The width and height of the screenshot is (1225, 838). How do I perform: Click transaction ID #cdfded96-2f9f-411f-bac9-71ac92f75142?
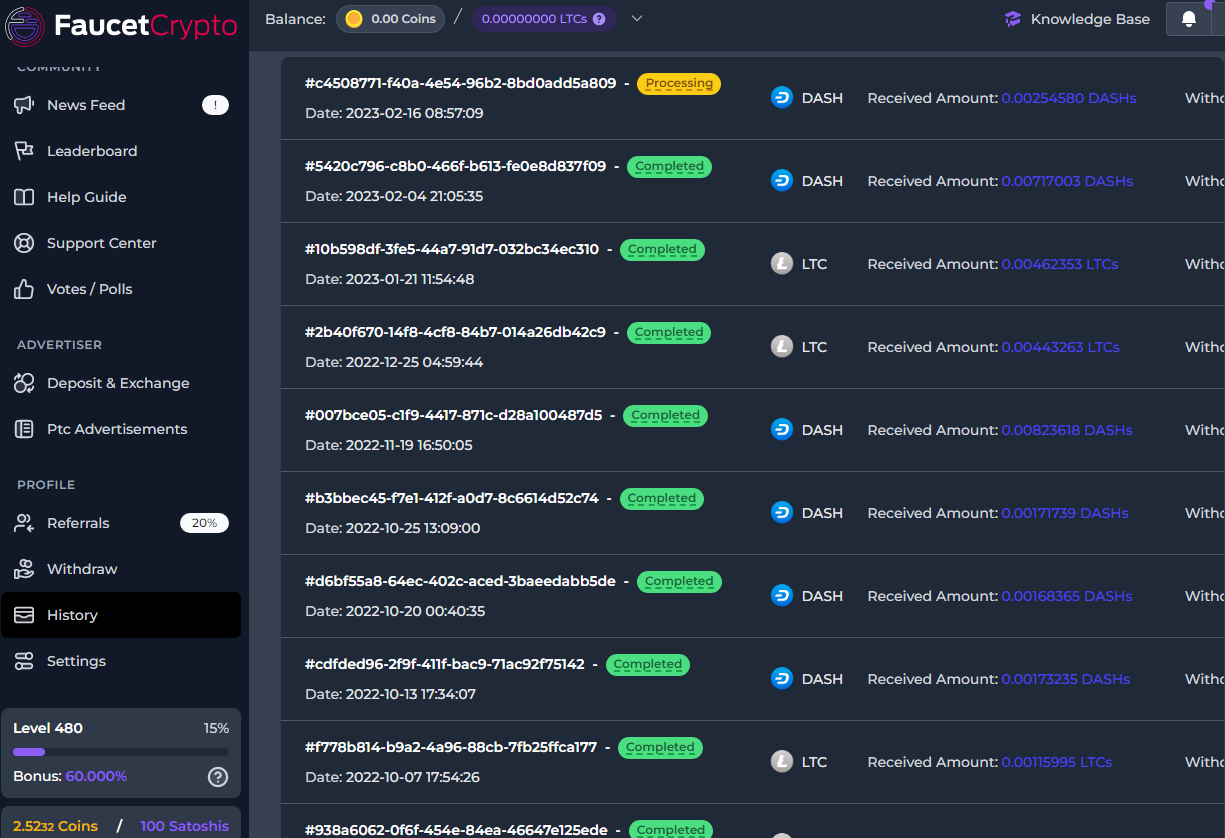tap(445, 664)
